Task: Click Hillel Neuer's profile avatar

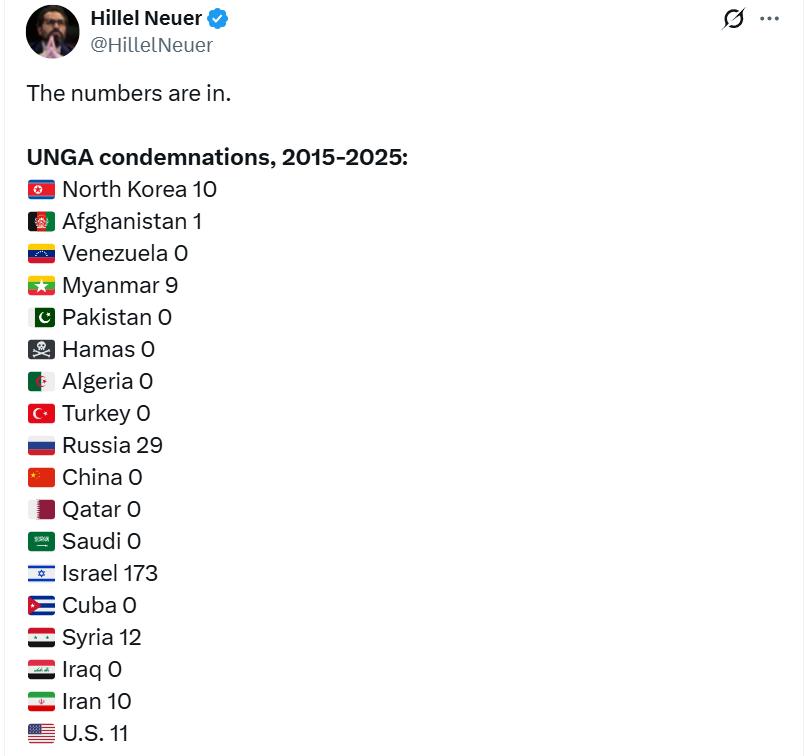Action: (x=52, y=30)
